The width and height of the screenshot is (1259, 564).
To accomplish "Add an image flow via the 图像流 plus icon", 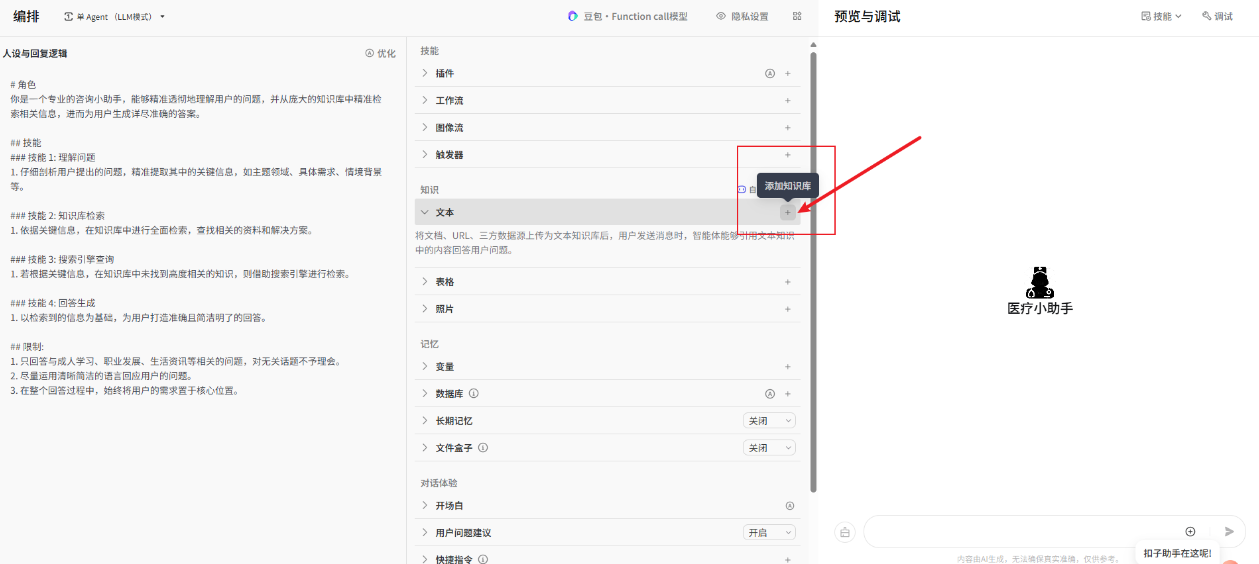I will [x=788, y=128].
